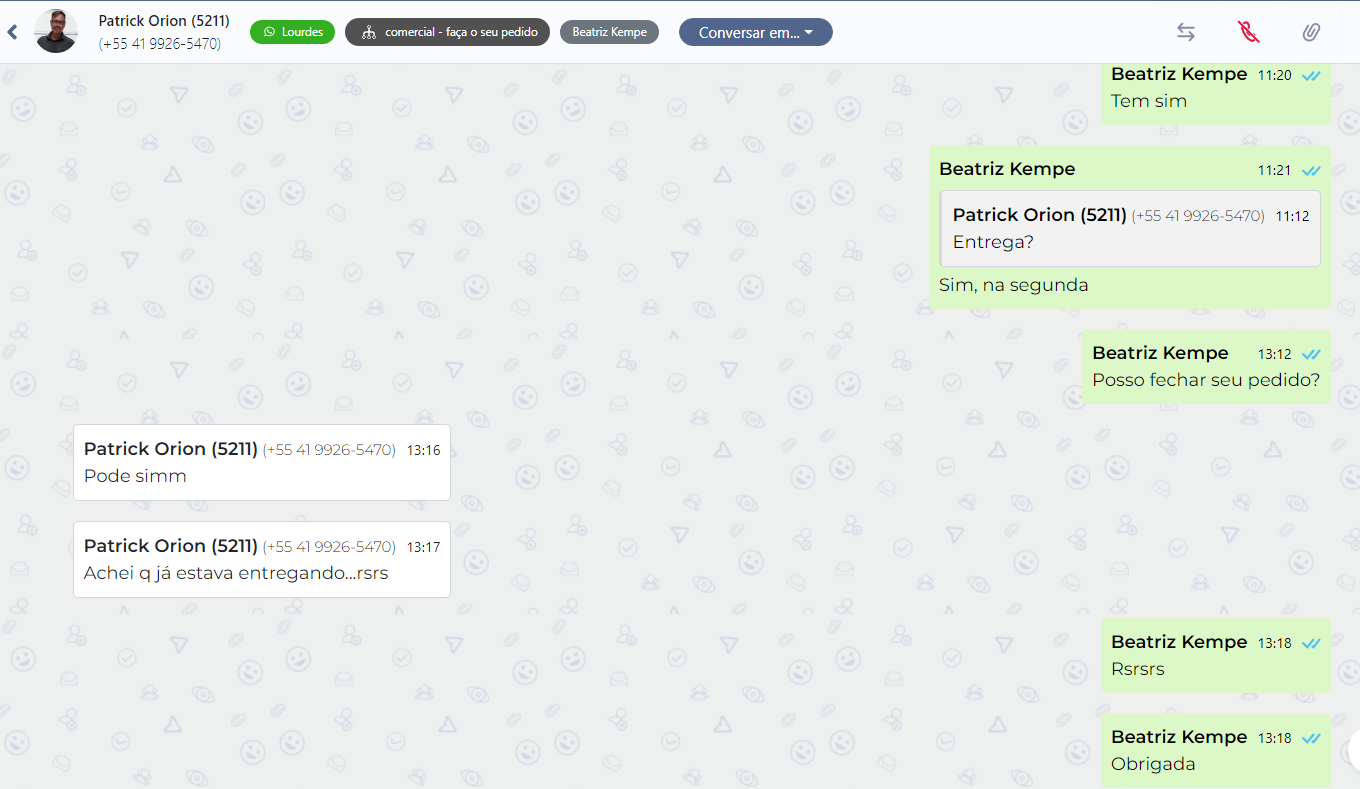The image size is (1360, 789).
Task: Select the comercial - faça o seu pedido tag
Action: 447,32
